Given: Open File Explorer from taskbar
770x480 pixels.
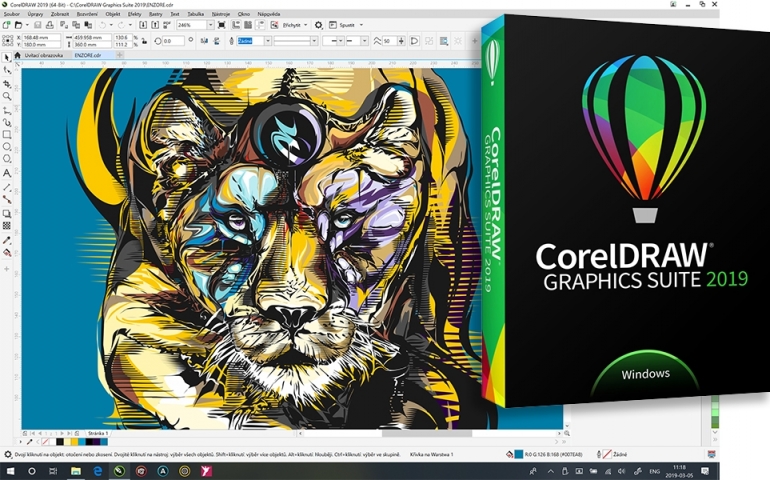Looking at the screenshot, I should (76, 471).
